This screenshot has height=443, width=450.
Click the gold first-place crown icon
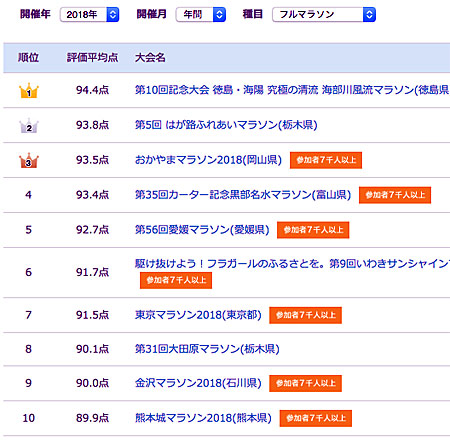(x=29, y=90)
